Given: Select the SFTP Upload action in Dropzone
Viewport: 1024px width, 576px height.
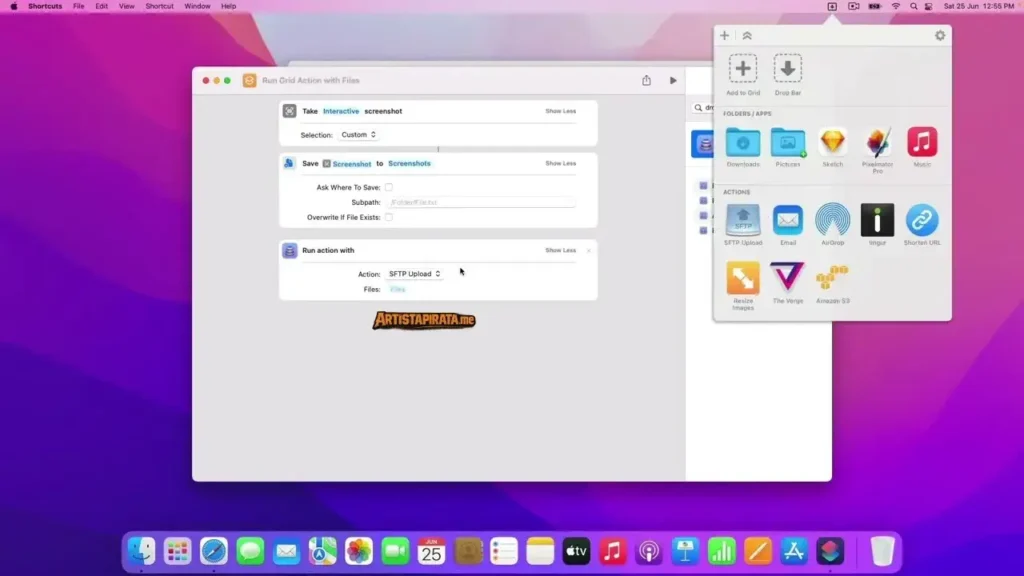Looking at the screenshot, I should [x=742, y=222].
